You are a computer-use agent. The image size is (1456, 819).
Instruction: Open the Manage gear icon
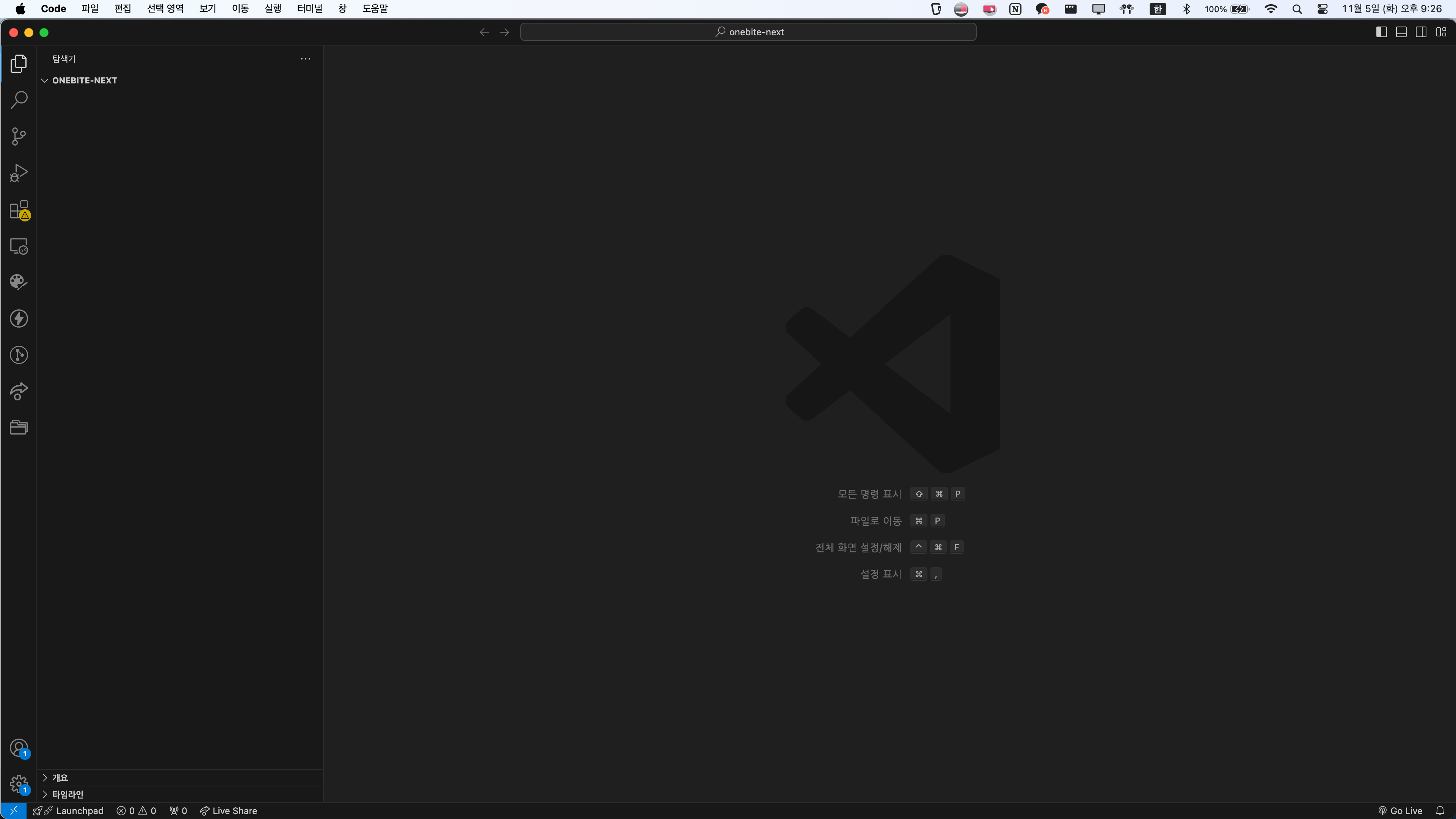tap(19, 784)
